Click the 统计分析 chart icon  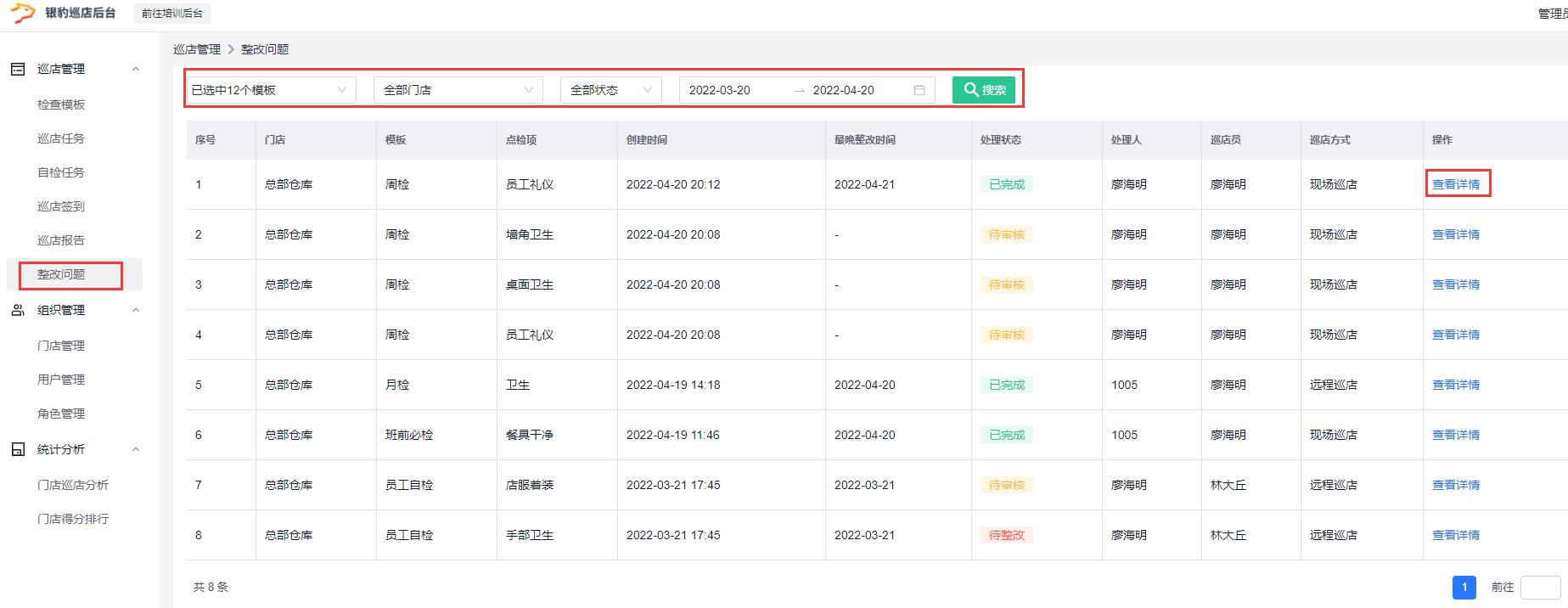point(18,449)
